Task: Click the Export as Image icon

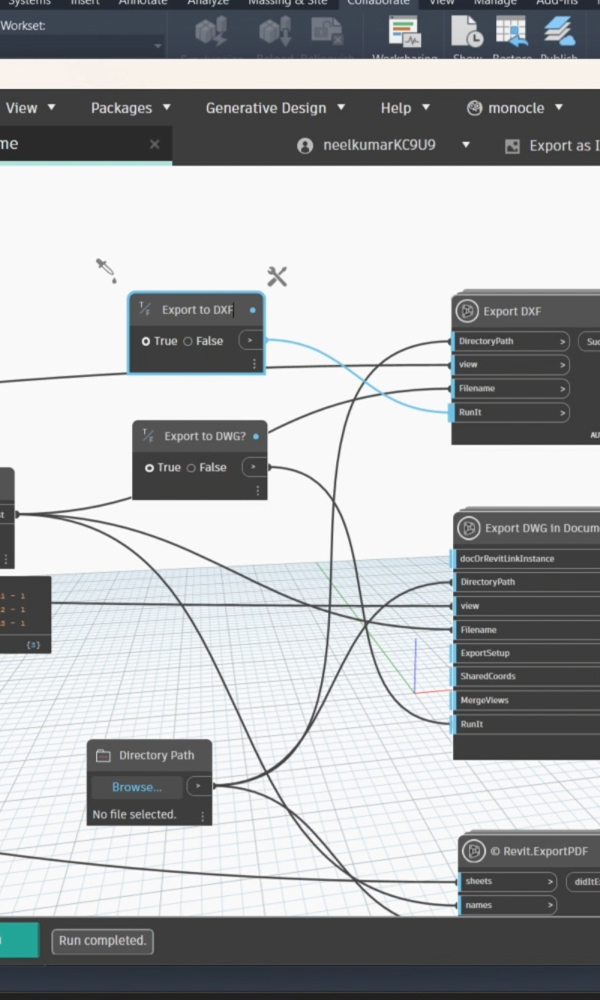Action: (512, 147)
